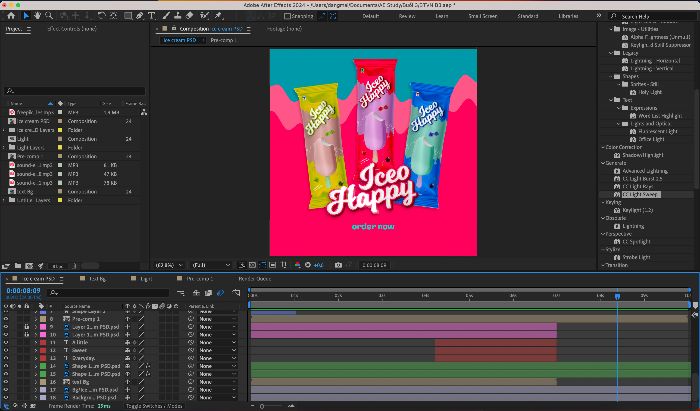Unlock layer 9 lock icon
Image resolution: width=700 pixels, height=411 pixels.
click(x=27, y=327)
